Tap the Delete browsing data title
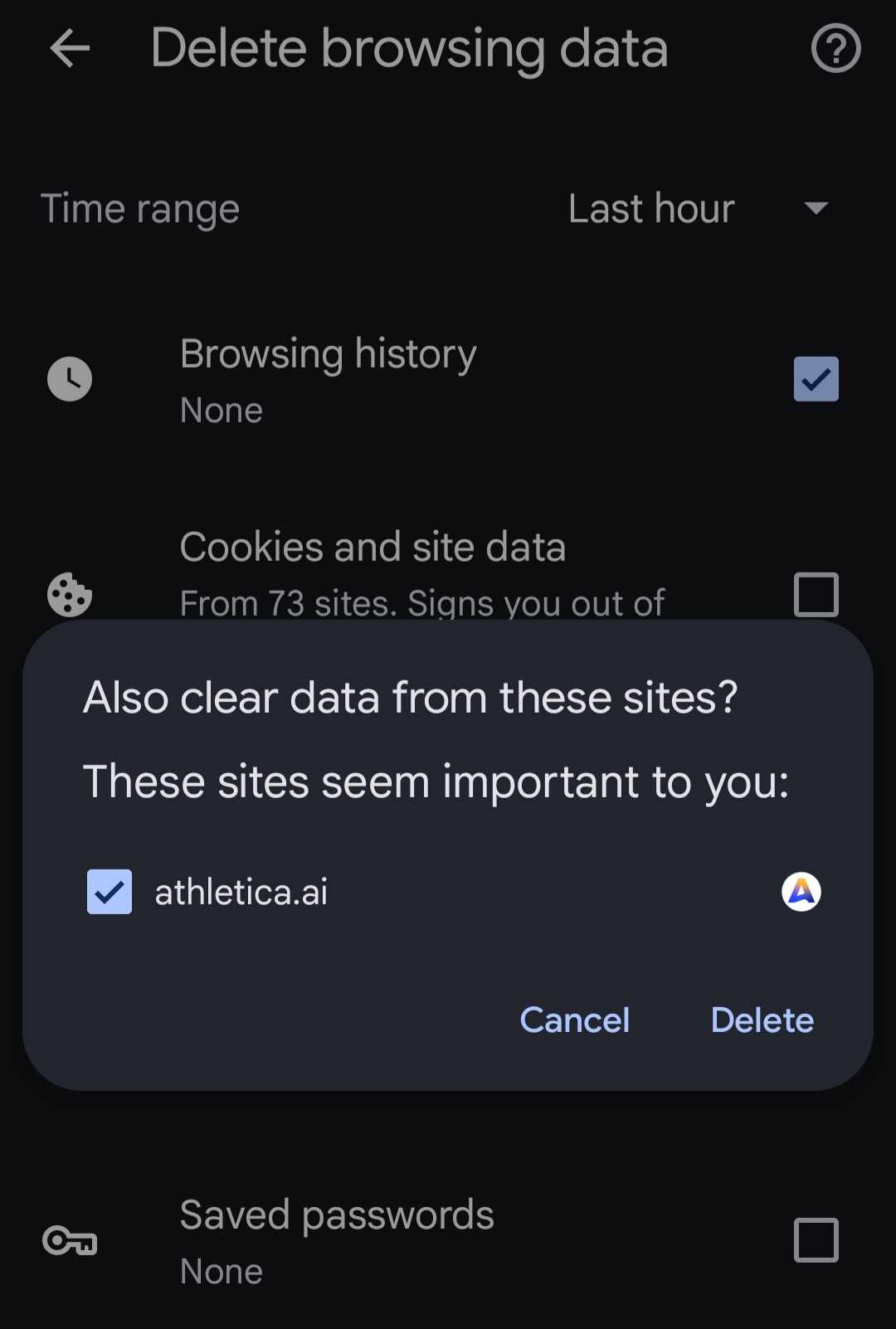Image resolution: width=896 pixels, height=1329 pixels. [409, 49]
